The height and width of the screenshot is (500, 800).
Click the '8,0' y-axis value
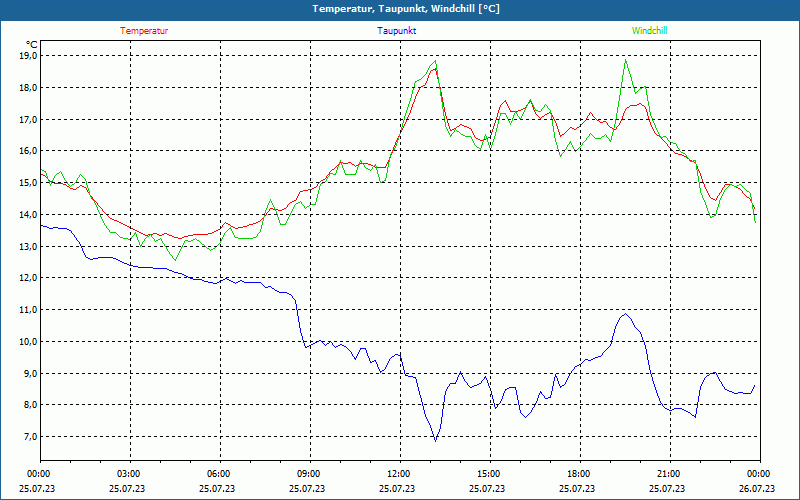(30, 405)
